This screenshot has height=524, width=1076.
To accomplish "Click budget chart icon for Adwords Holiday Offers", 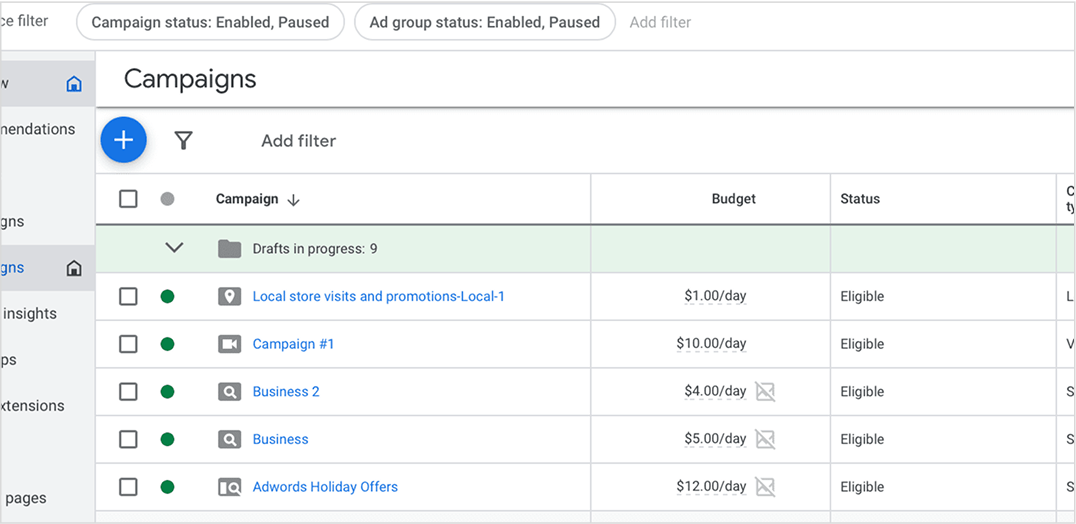I will (x=765, y=487).
